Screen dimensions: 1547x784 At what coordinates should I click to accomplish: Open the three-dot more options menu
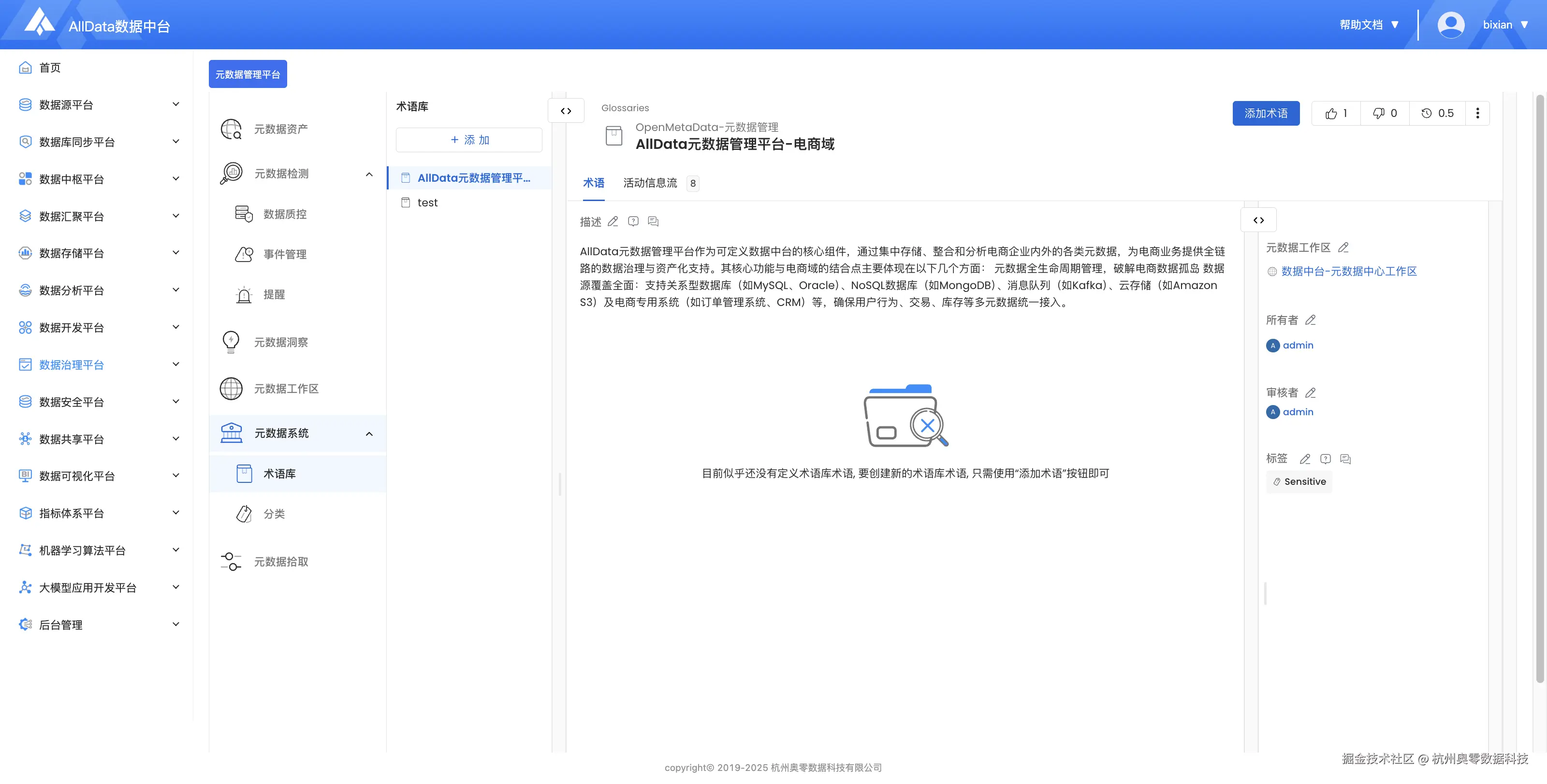coord(1477,114)
